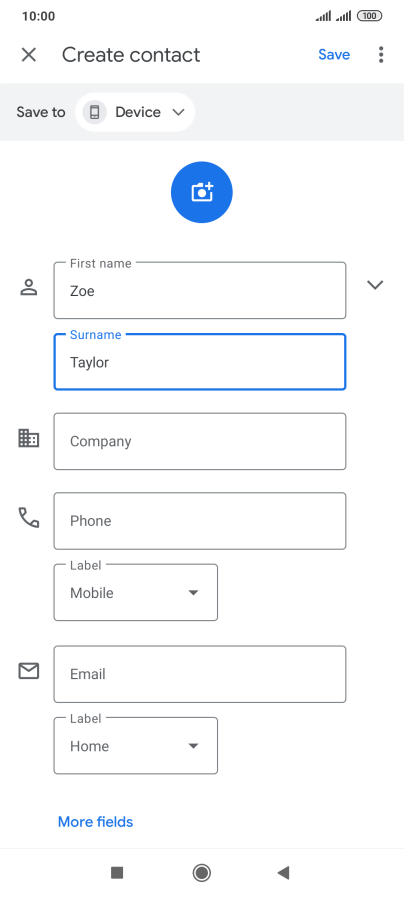Focus the First name field containing Zoe

pyautogui.click(x=200, y=291)
